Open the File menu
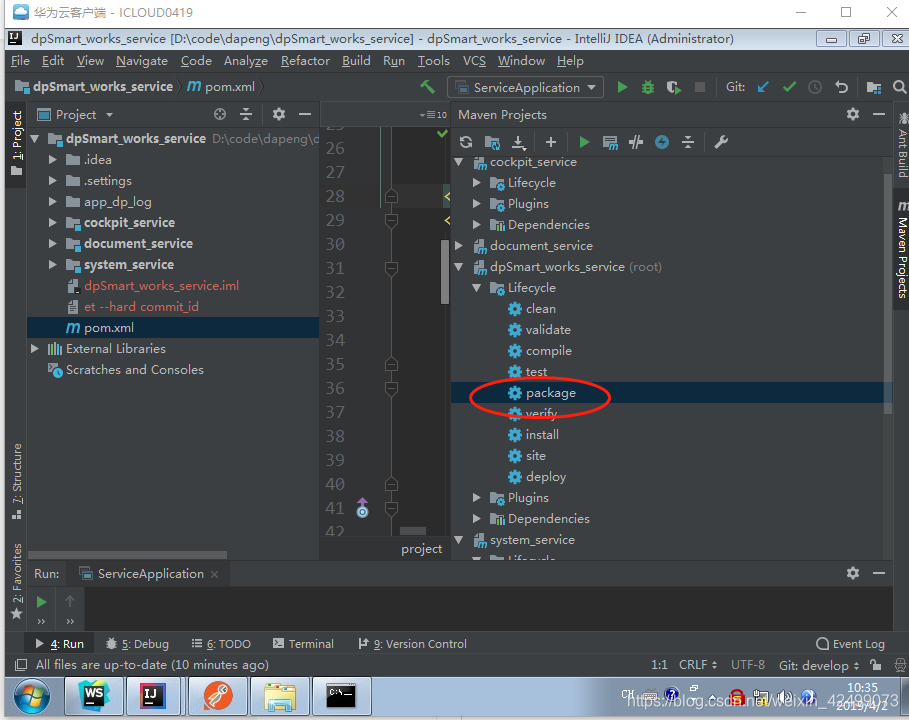The height and width of the screenshot is (720, 909). point(20,61)
